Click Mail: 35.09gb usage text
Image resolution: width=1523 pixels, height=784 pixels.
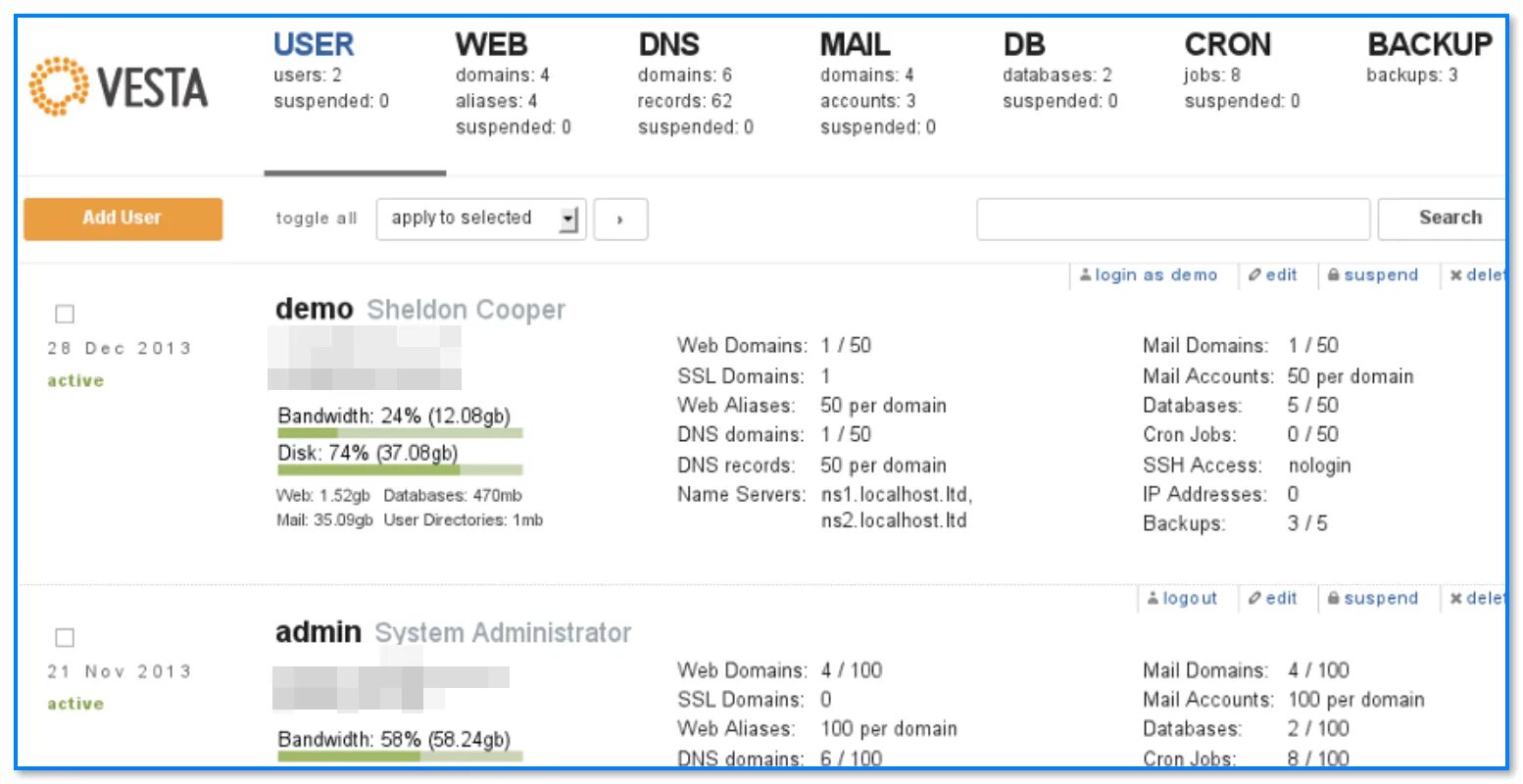coord(324,520)
